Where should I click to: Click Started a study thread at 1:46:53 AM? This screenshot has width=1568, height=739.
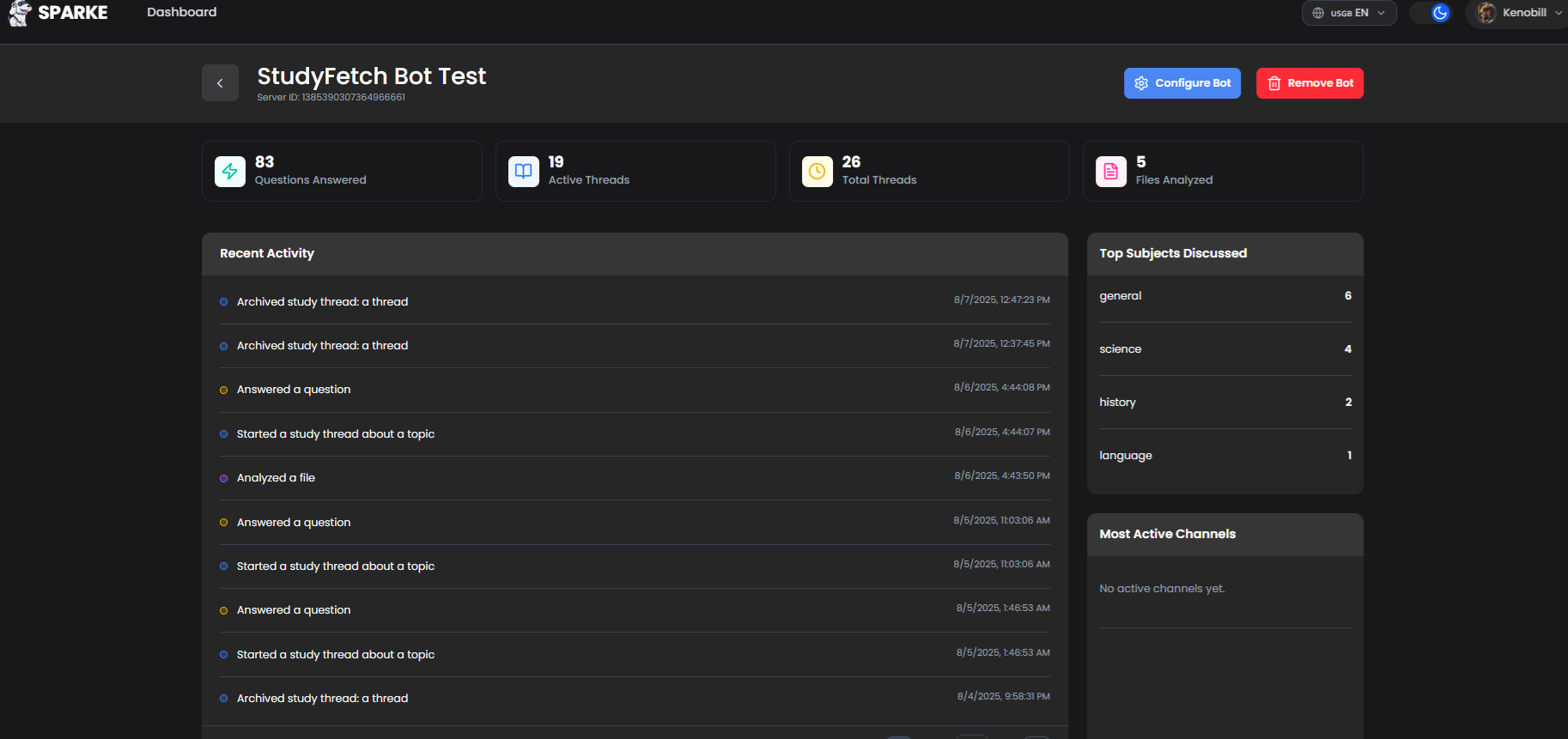[x=635, y=655]
